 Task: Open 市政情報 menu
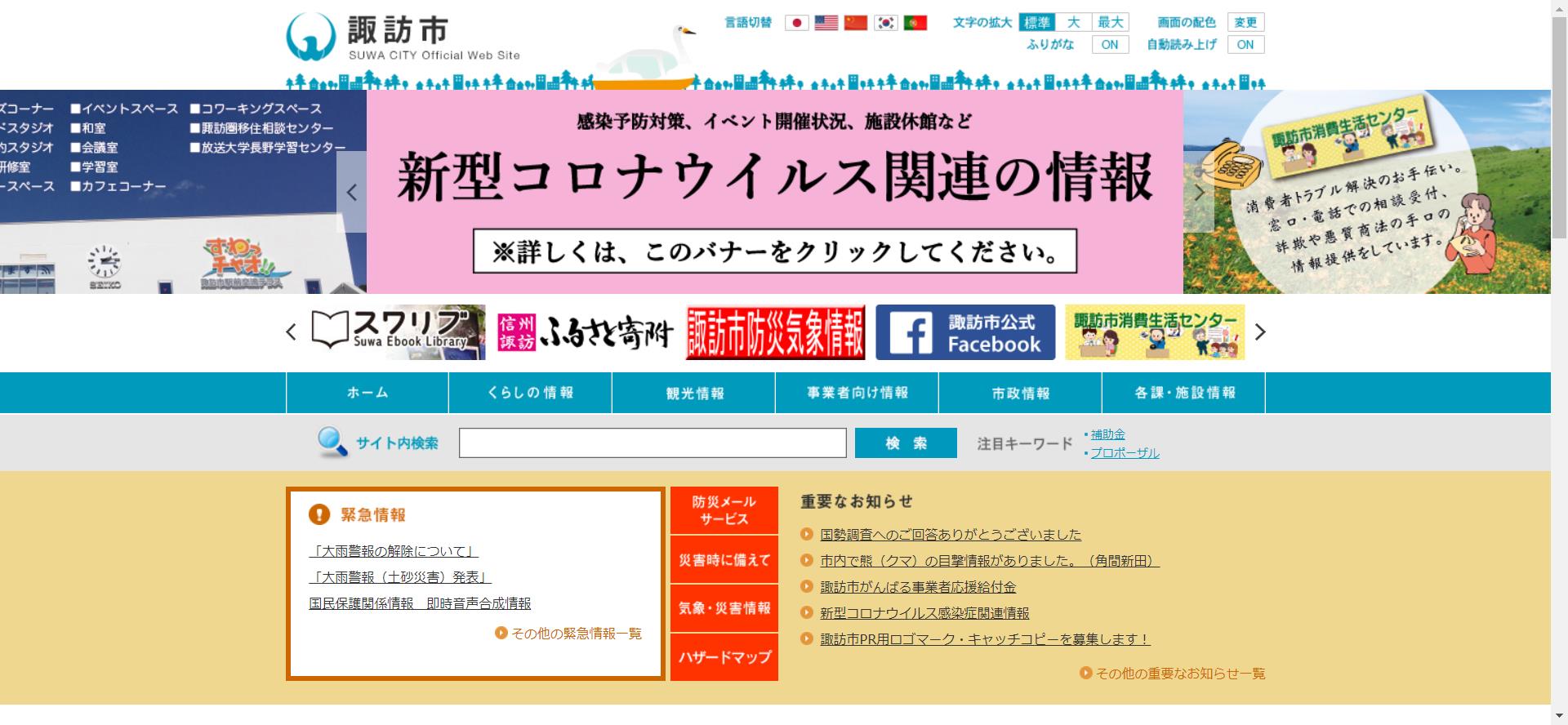pyautogui.click(x=1020, y=393)
